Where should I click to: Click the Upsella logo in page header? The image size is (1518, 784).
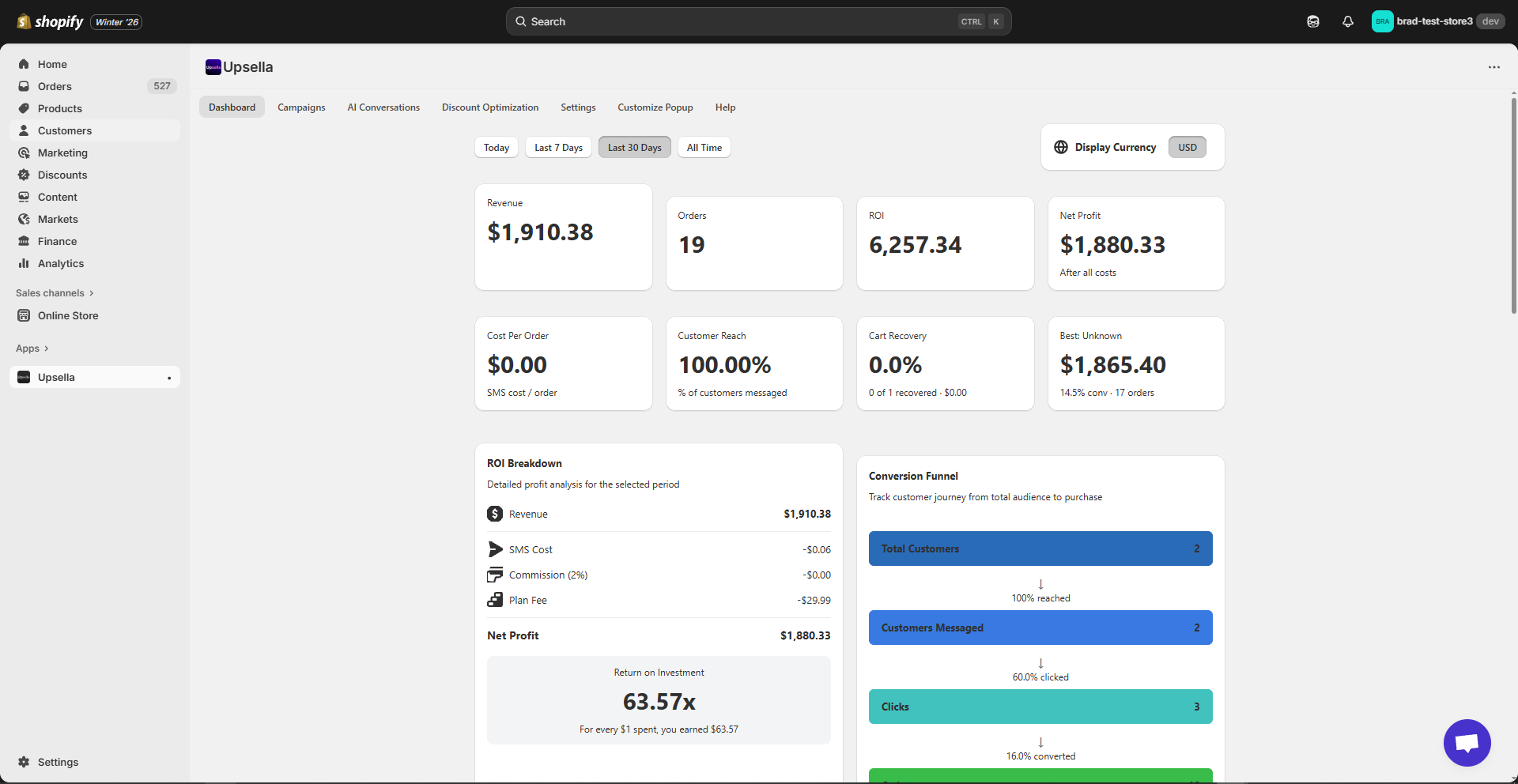point(213,67)
